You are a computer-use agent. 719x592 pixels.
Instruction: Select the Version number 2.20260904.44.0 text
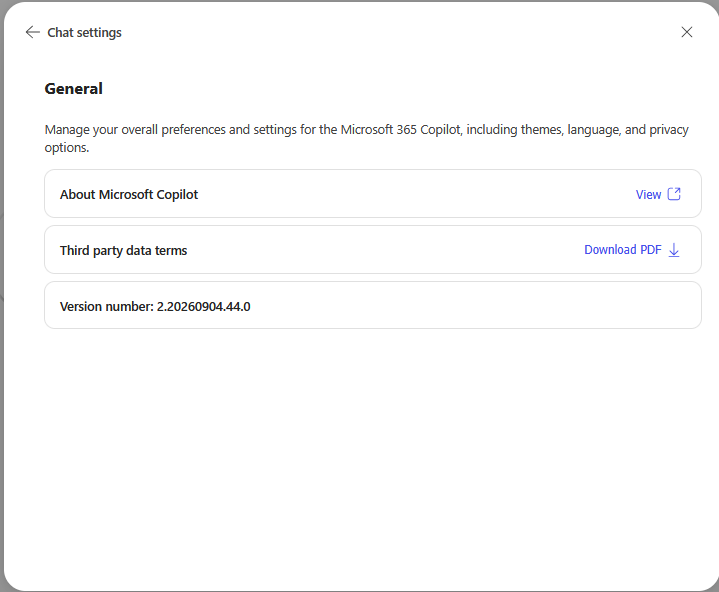(x=155, y=306)
